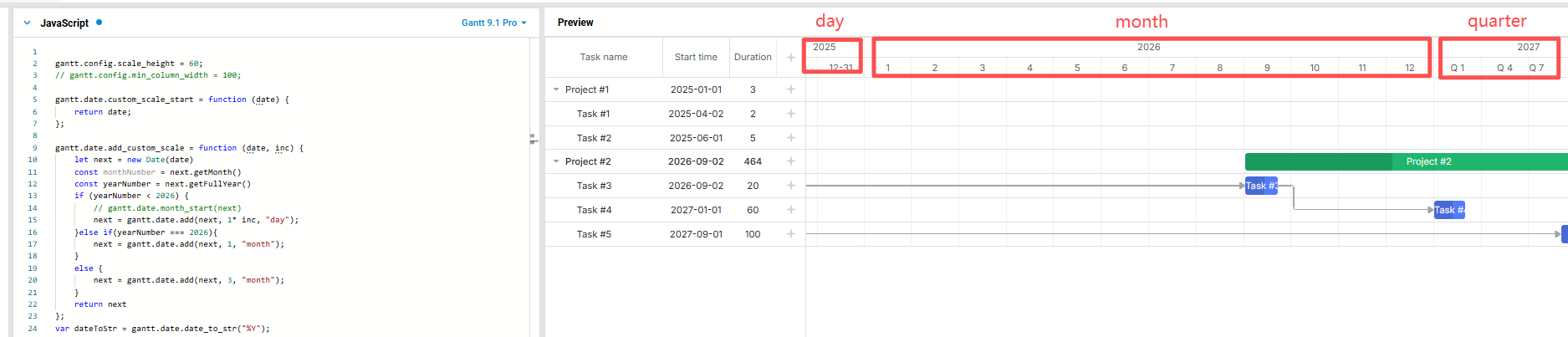This screenshot has height=337, width=1568.
Task: Click the Preview panel tab
Action: pos(575,23)
